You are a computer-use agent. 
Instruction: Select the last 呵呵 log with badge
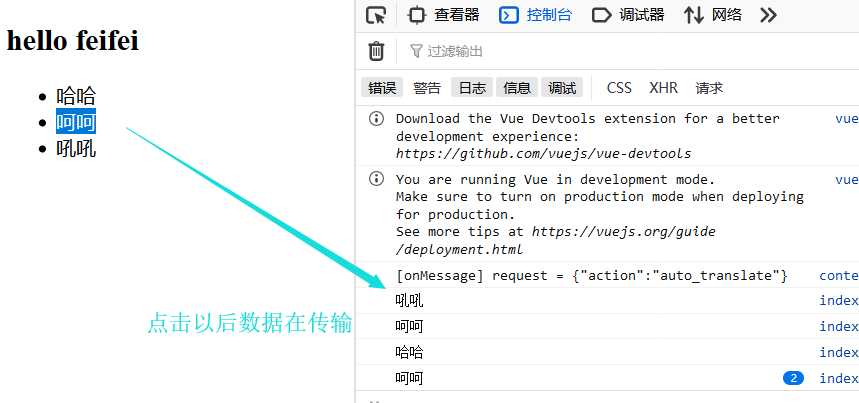pyautogui.click(x=409, y=378)
